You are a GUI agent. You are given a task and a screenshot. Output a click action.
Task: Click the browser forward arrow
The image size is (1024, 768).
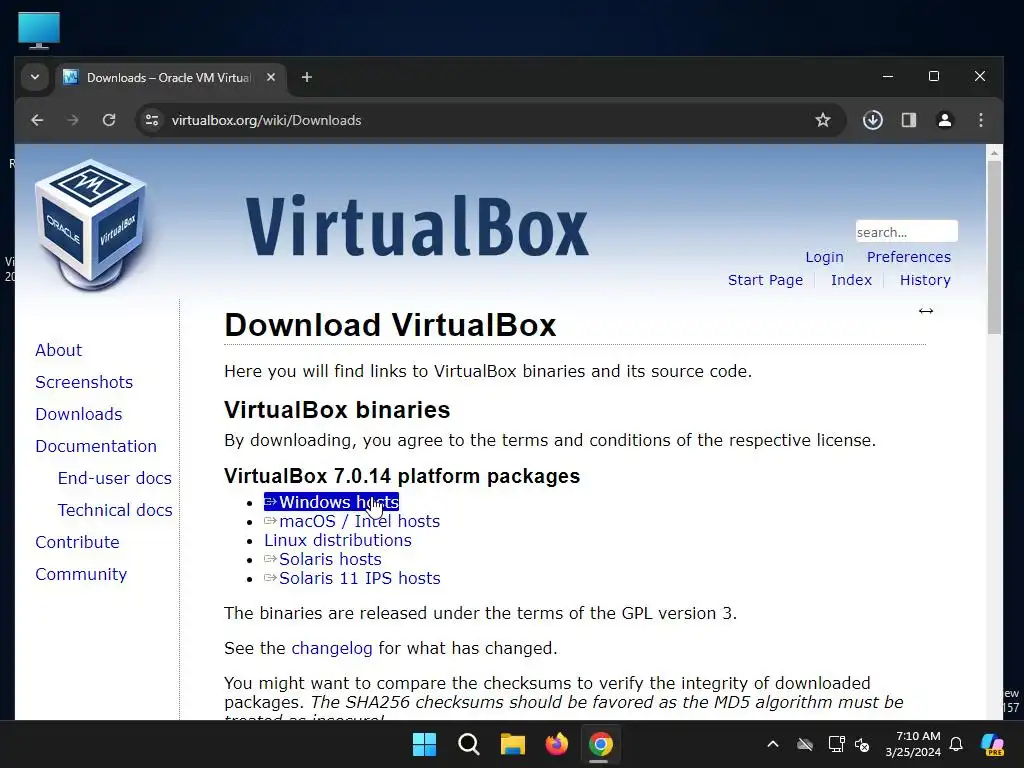[72, 120]
